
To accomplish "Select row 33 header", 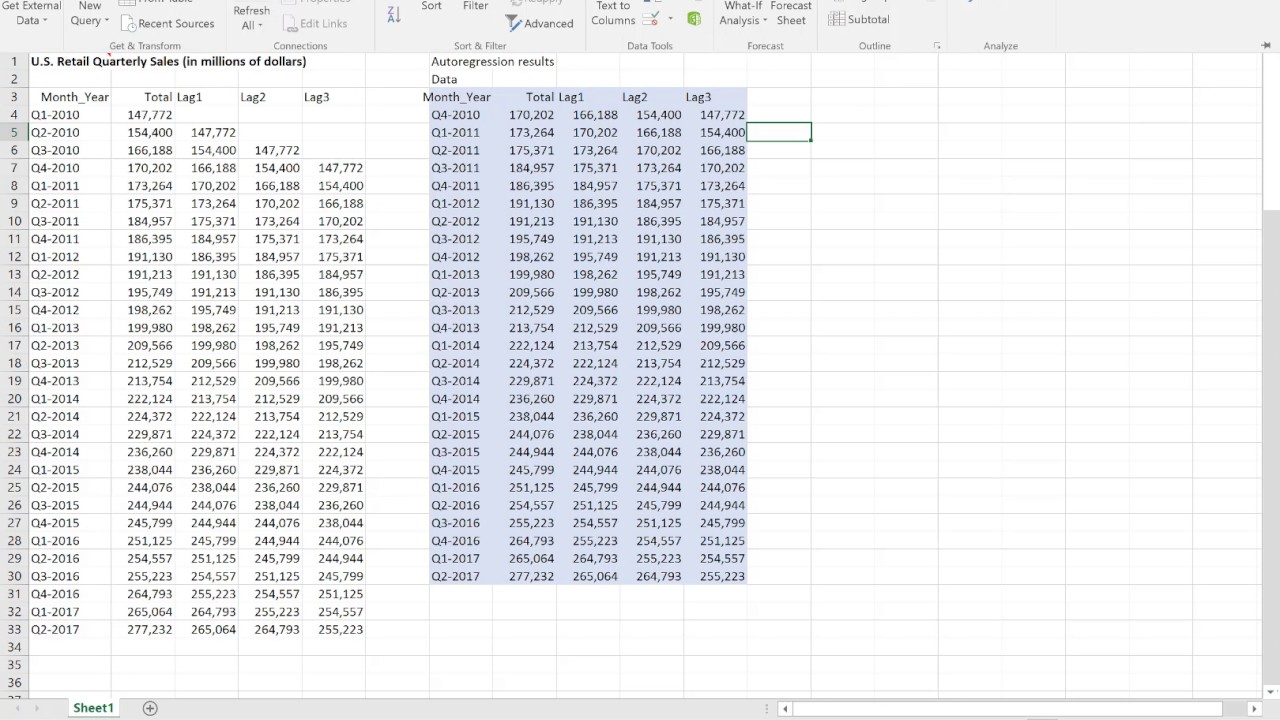I will point(14,629).
